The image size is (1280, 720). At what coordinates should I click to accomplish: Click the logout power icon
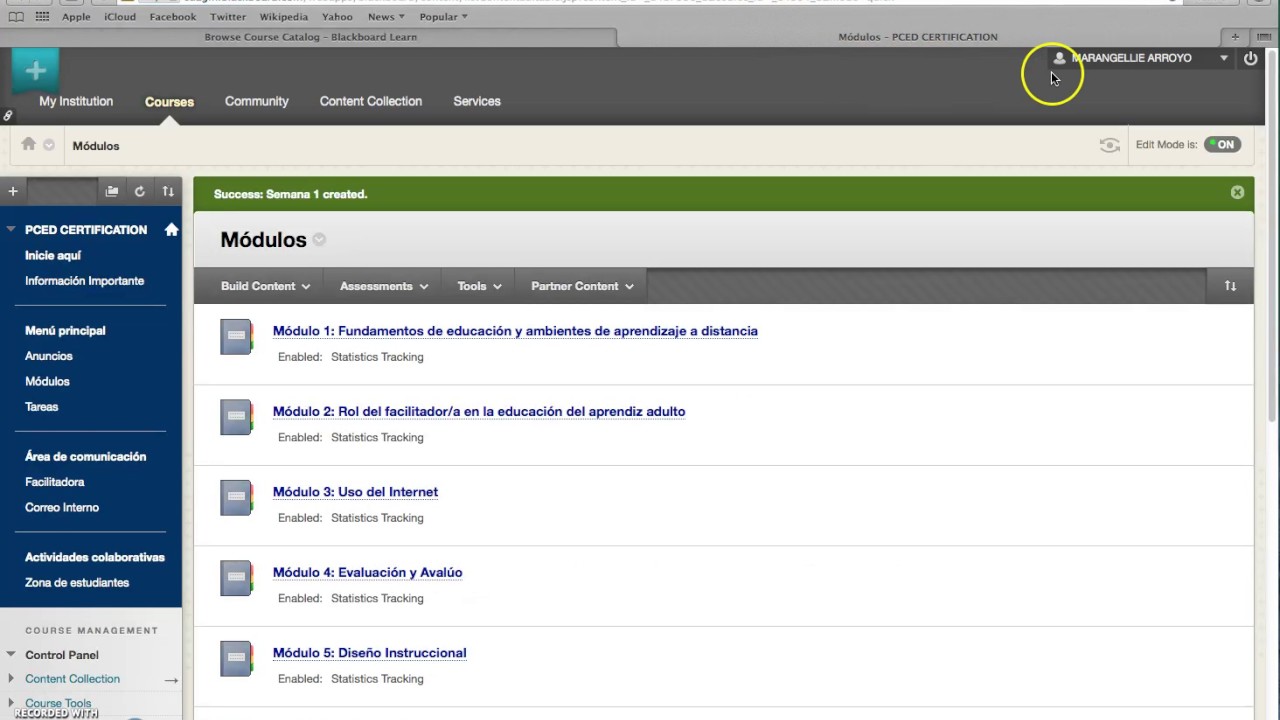click(x=1250, y=58)
